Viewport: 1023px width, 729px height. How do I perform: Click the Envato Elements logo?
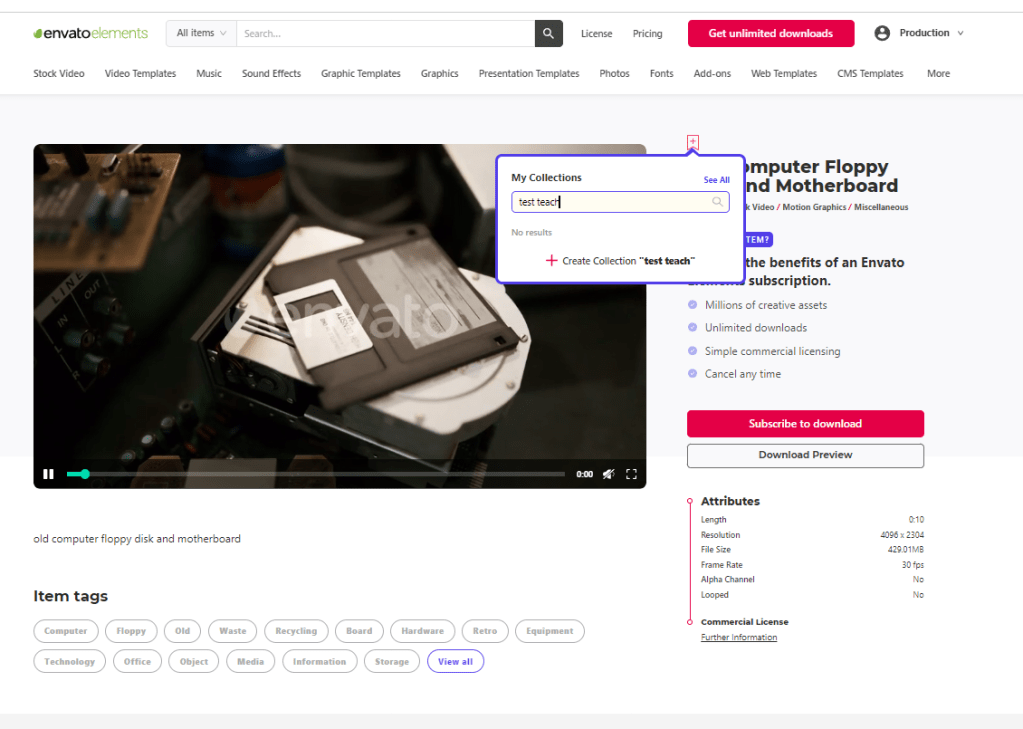(91, 33)
